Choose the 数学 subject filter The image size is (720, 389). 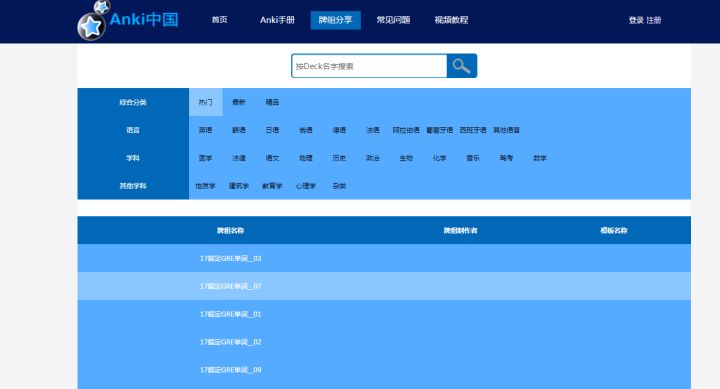(x=540, y=158)
